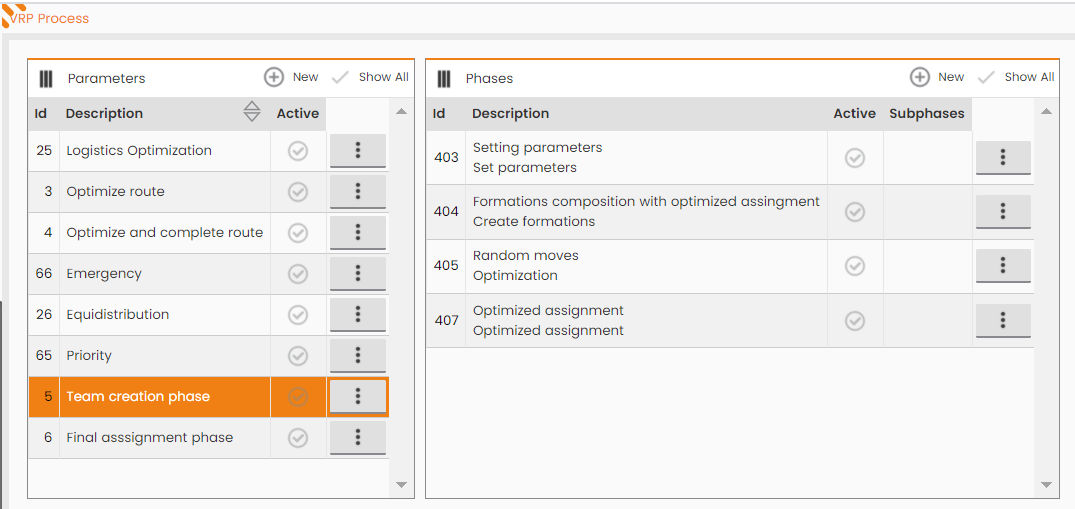Toggle Active check for Emergency
1075x509 pixels.
pos(298,274)
